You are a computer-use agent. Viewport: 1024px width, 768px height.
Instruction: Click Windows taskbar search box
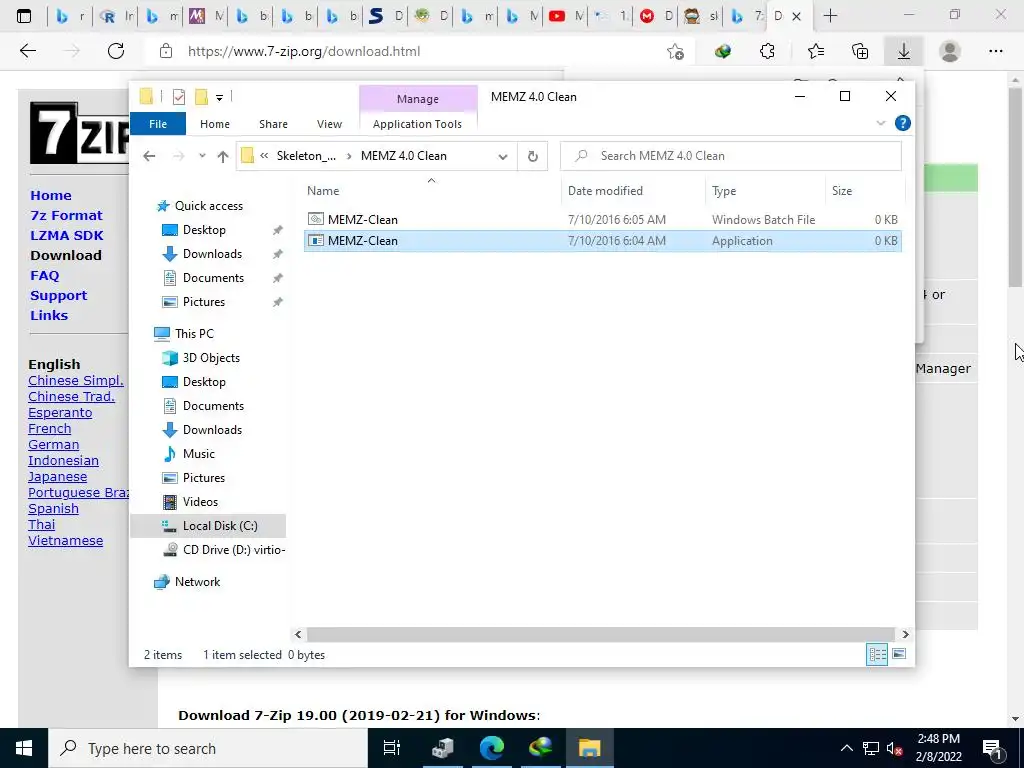pyautogui.click(x=208, y=748)
